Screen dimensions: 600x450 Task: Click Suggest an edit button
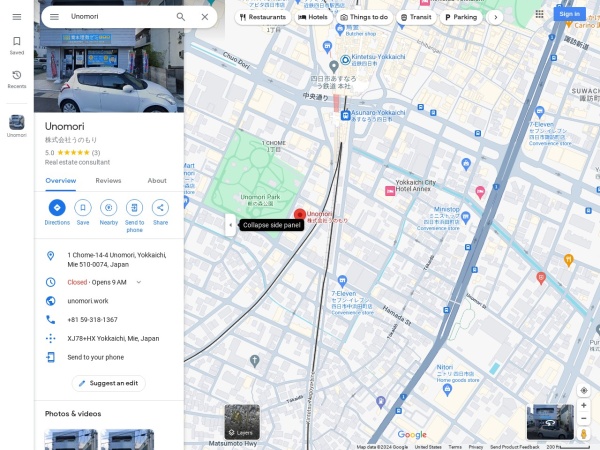tap(109, 383)
